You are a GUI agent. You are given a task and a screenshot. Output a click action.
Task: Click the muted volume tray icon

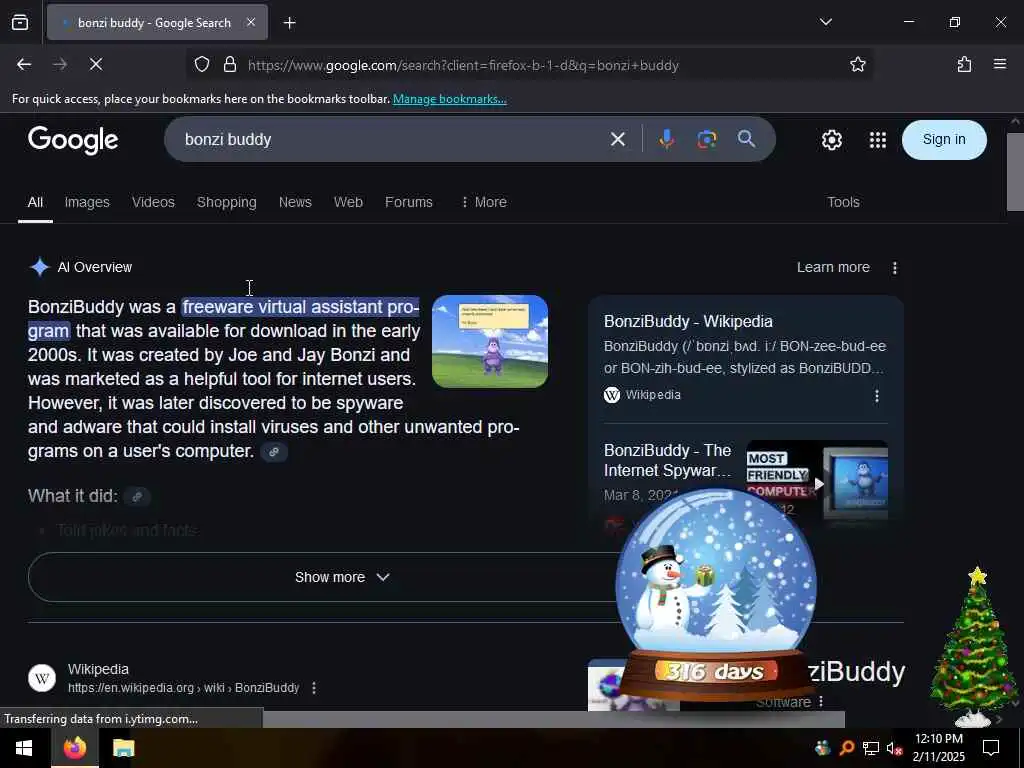(x=894, y=748)
